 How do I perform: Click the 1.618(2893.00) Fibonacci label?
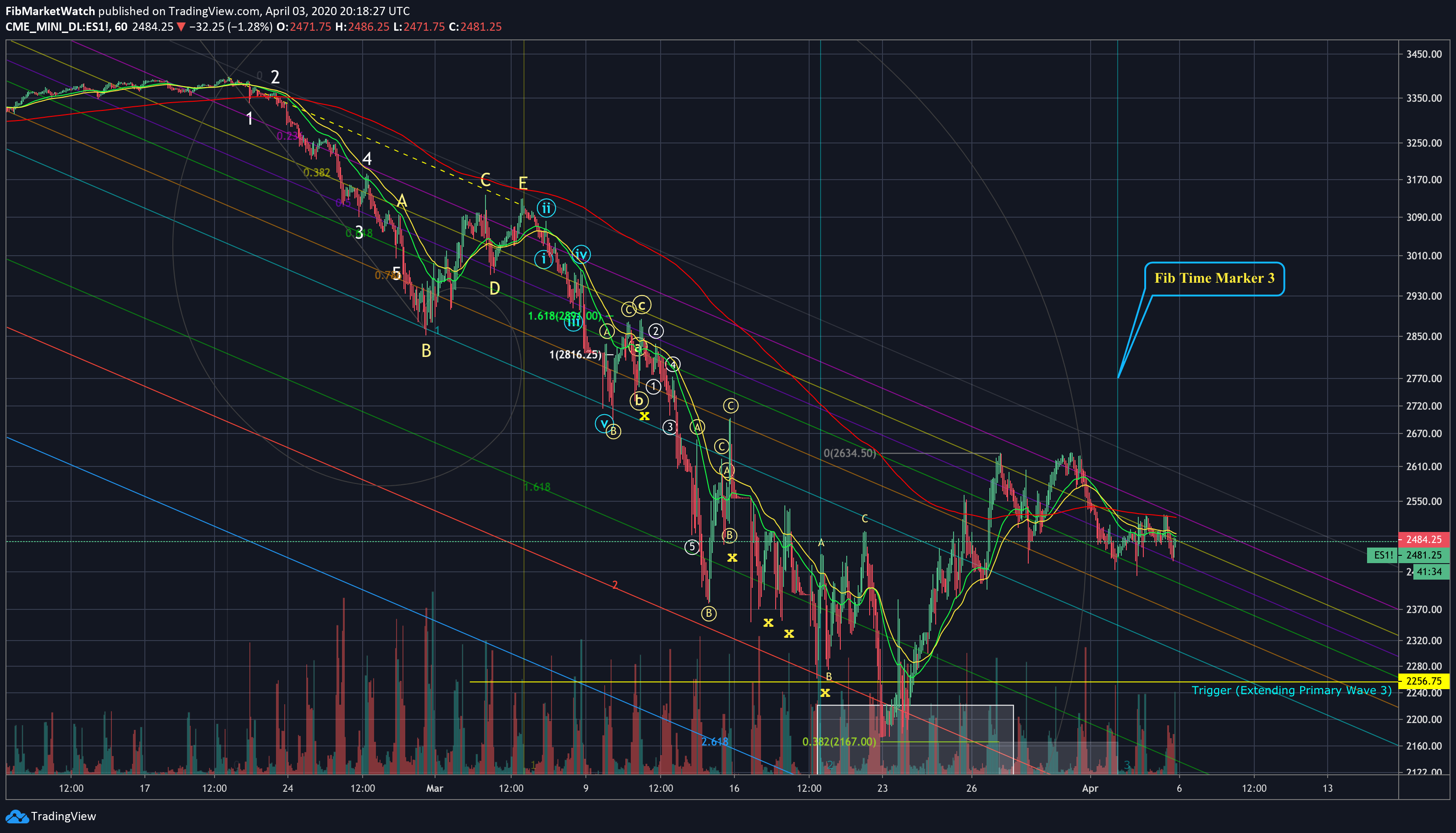[564, 316]
